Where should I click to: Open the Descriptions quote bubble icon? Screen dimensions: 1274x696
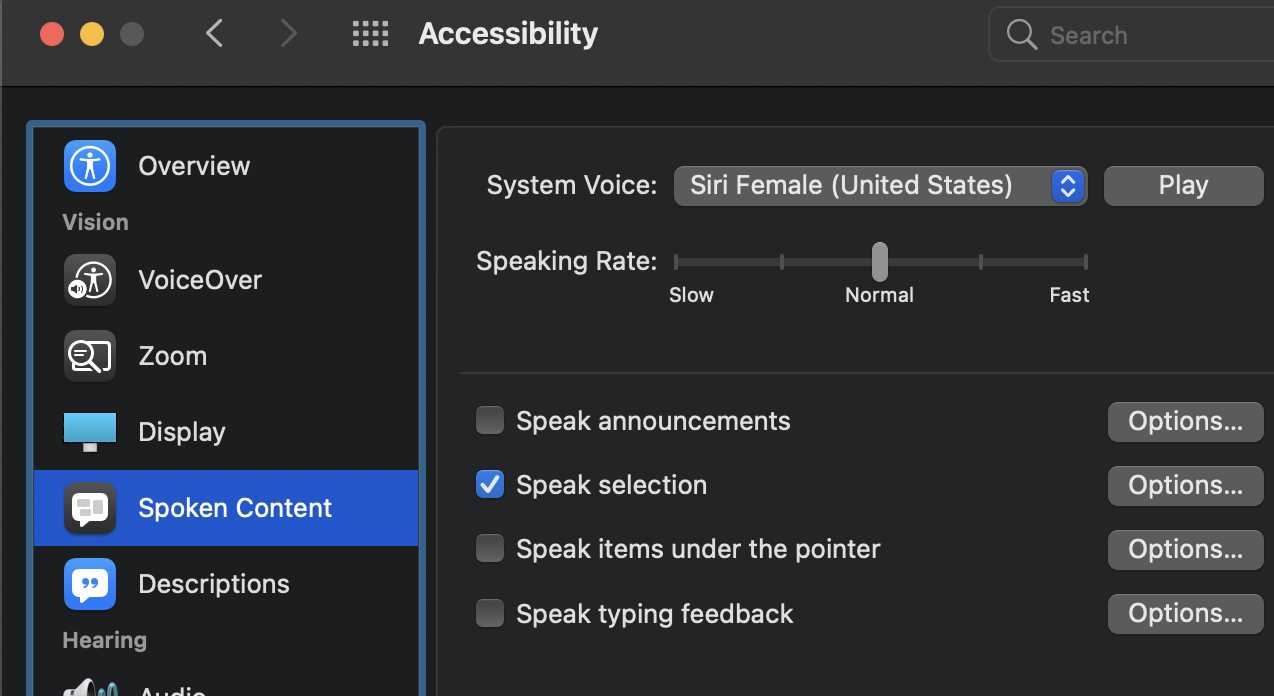pyautogui.click(x=90, y=584)
